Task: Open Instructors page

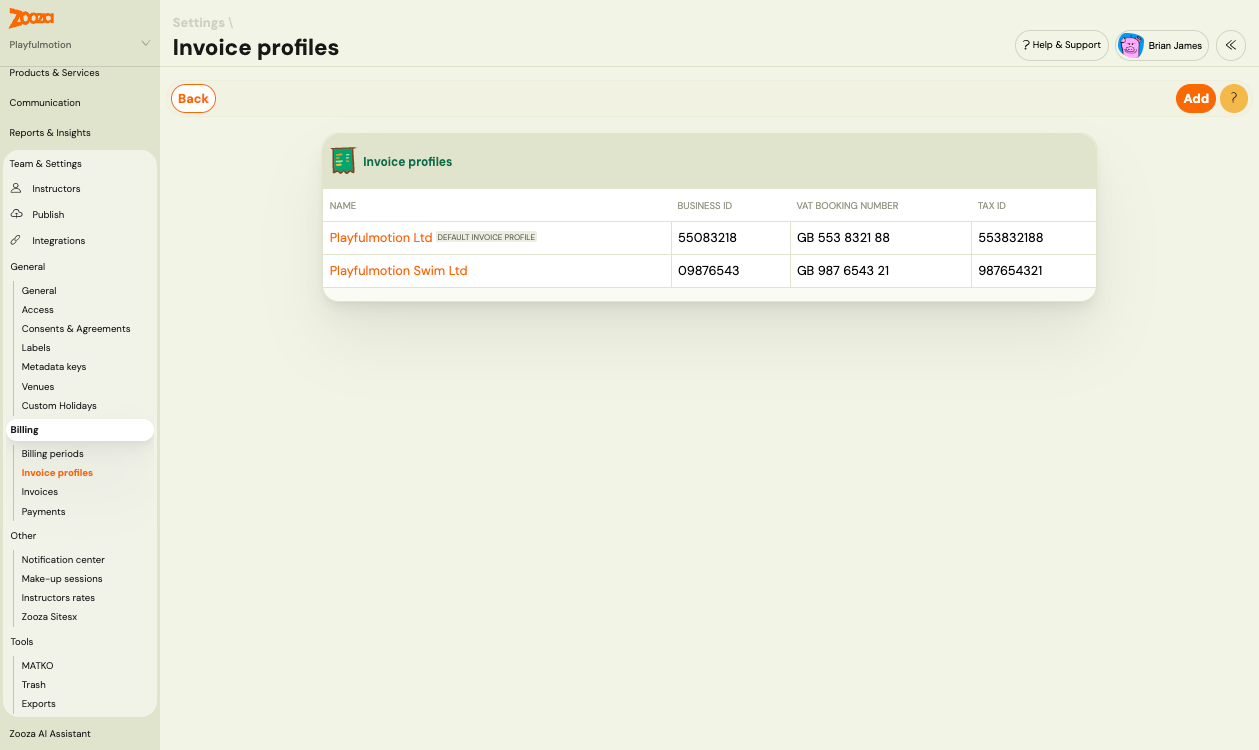Action: (56, 189)
